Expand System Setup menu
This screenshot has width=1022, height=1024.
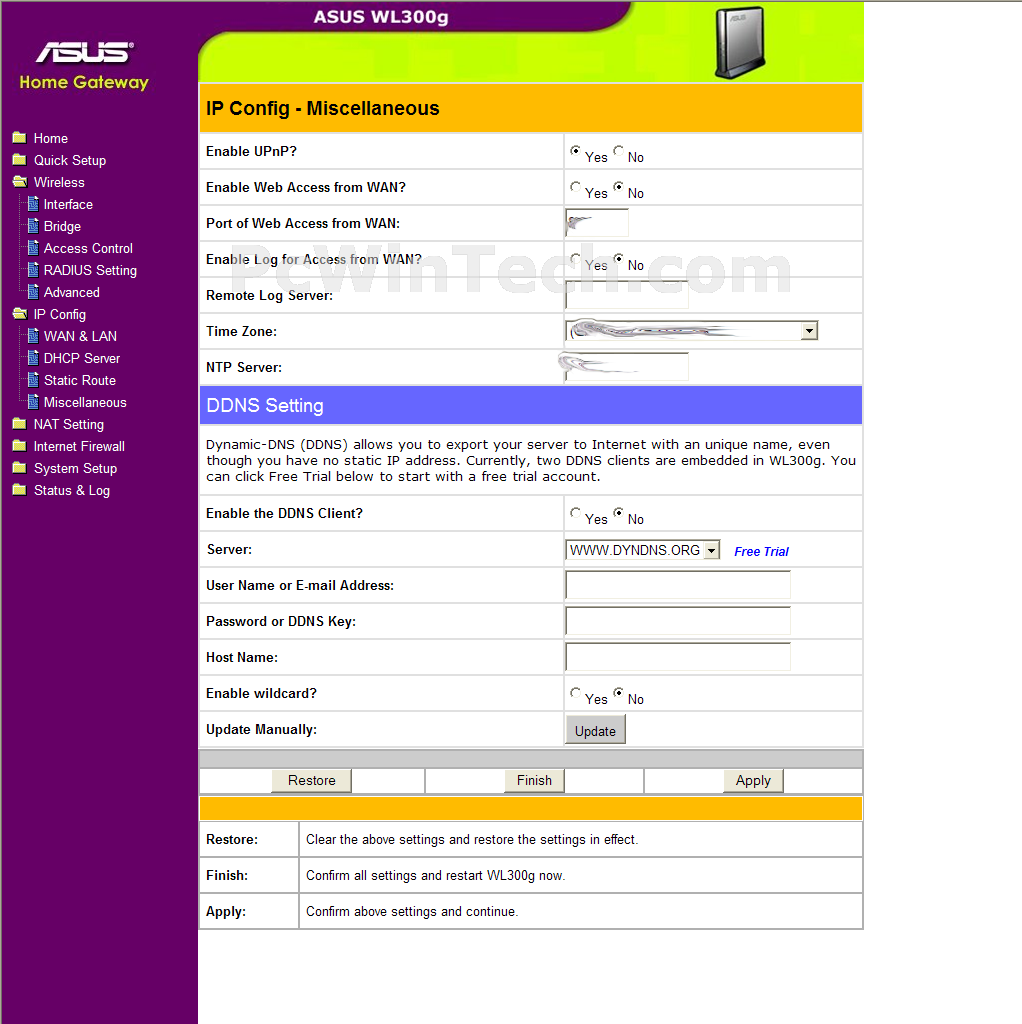[75, 468]
